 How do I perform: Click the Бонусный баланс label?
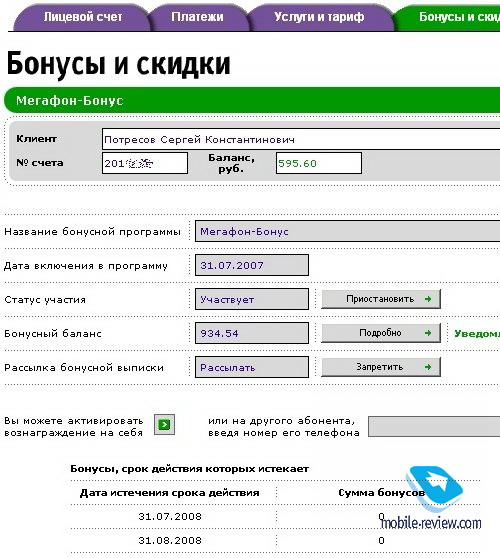coord(53,334)
